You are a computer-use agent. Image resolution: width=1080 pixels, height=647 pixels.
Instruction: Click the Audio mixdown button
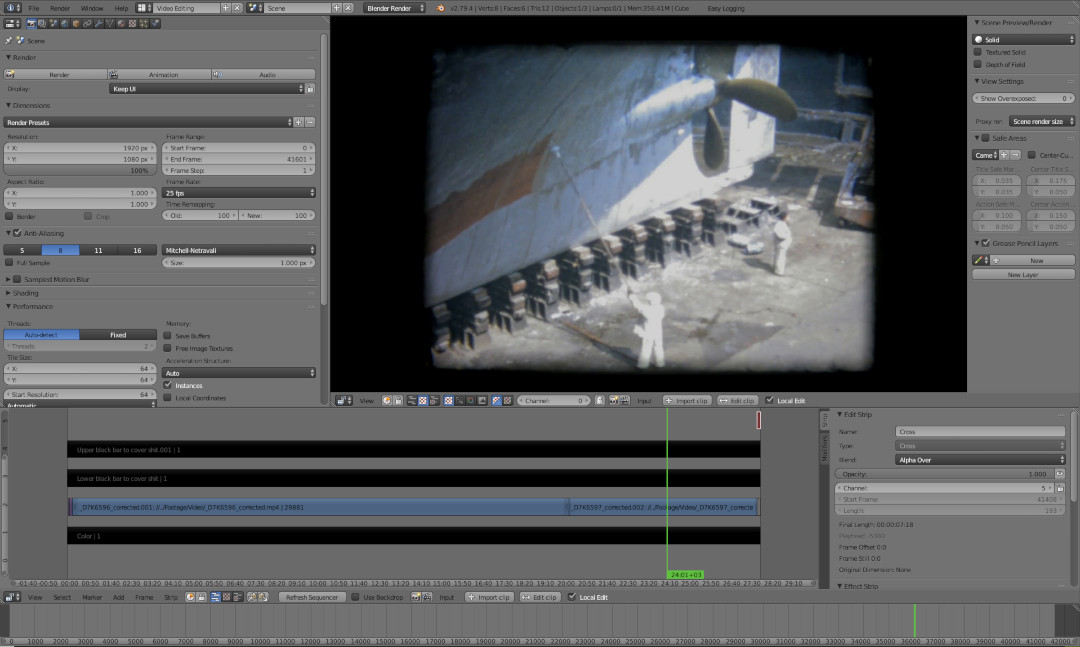pyautogui.click(x=264, y=74)
